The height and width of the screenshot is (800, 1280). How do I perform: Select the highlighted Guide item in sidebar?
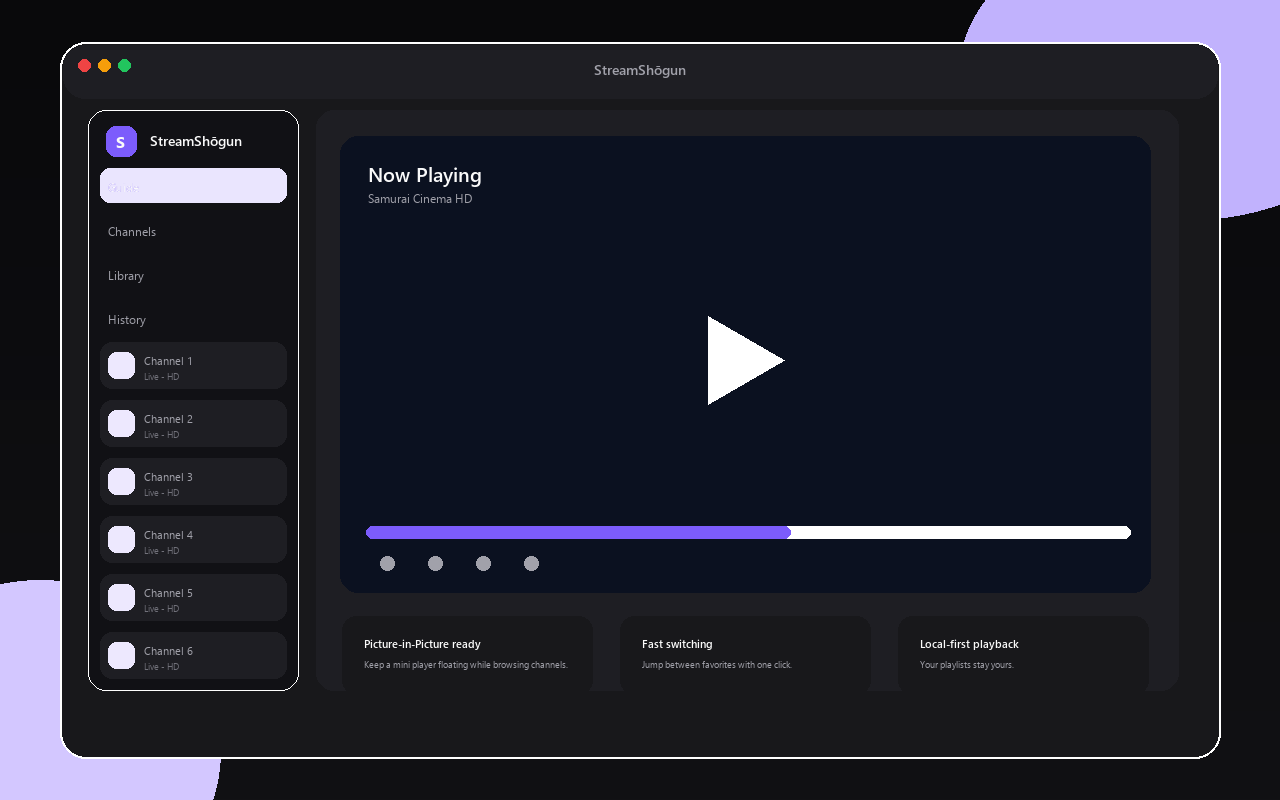[x=193, y=186]
